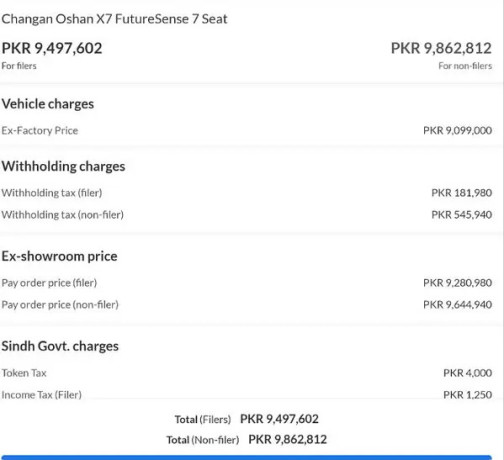
Task: Click the Token Tax amount PKR 4,000
Action: tap(467, 373)
